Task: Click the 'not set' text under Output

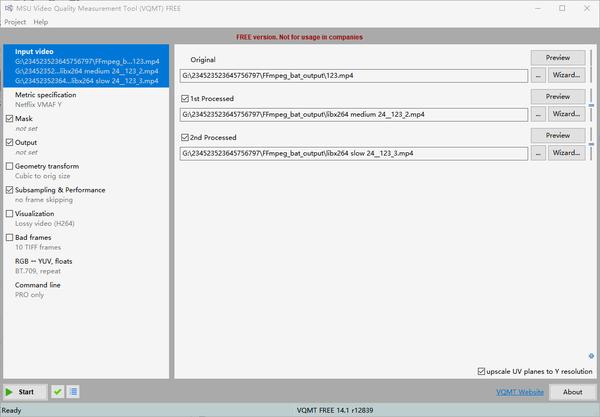Action: [26, 152]
